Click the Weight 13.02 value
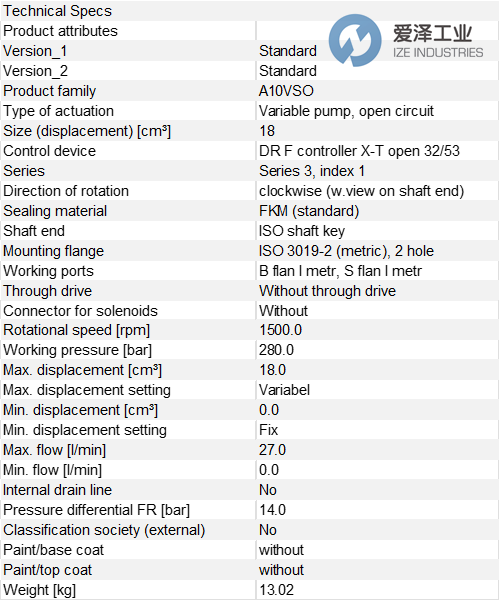Screen dimensions: 500x601 point(276,590)
